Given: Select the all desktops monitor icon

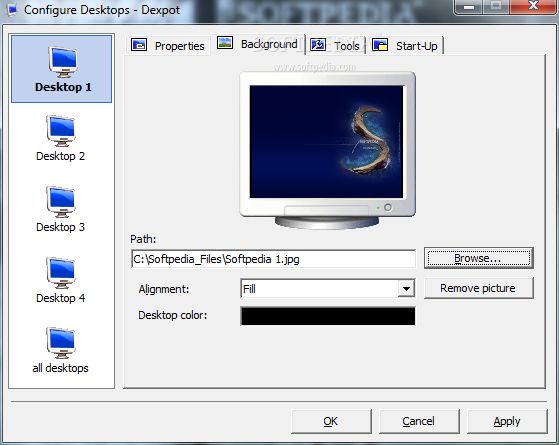Looking at the screenshot, I should click(61, 343).
